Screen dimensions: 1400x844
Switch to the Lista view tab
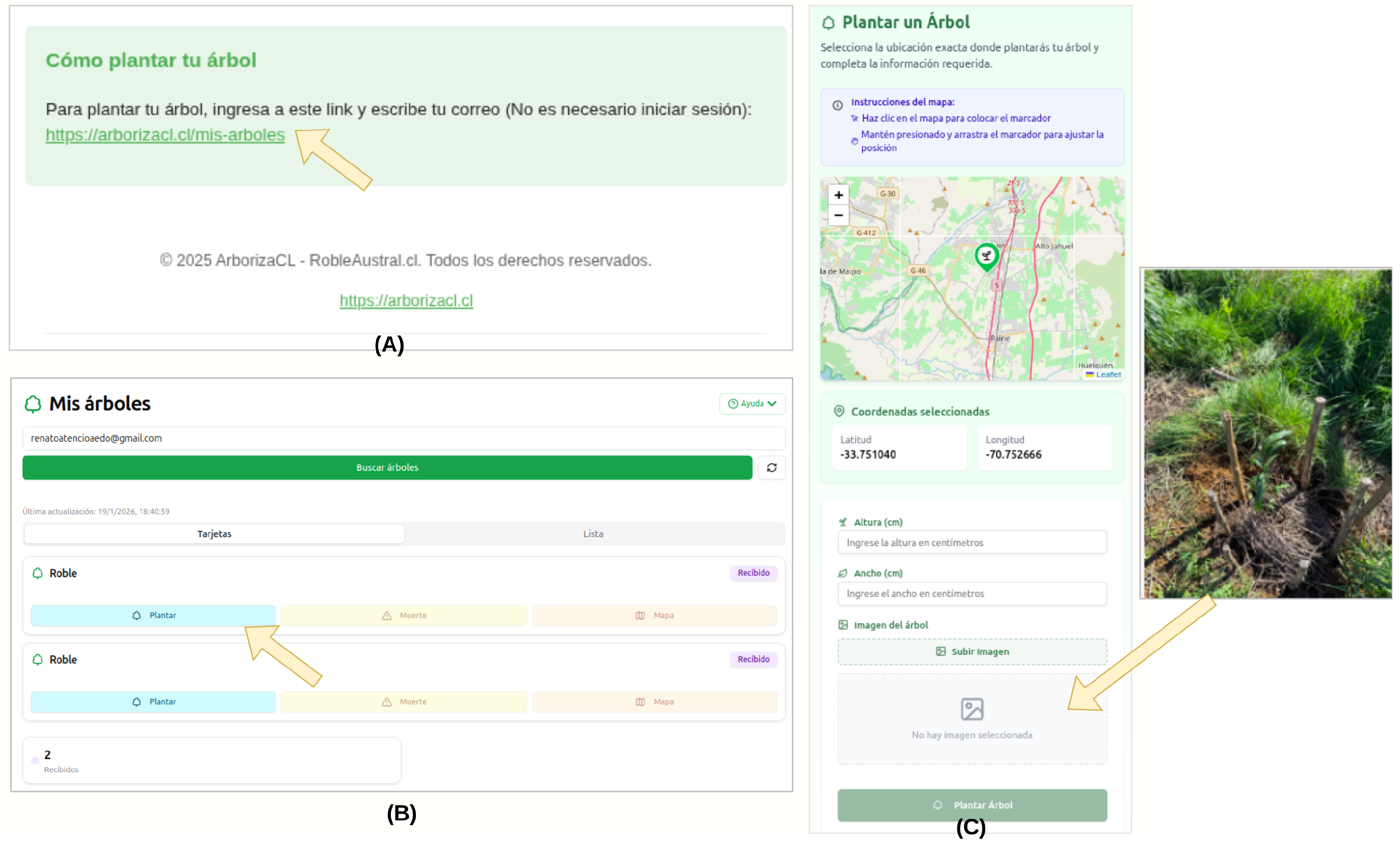tap(593, 534)
